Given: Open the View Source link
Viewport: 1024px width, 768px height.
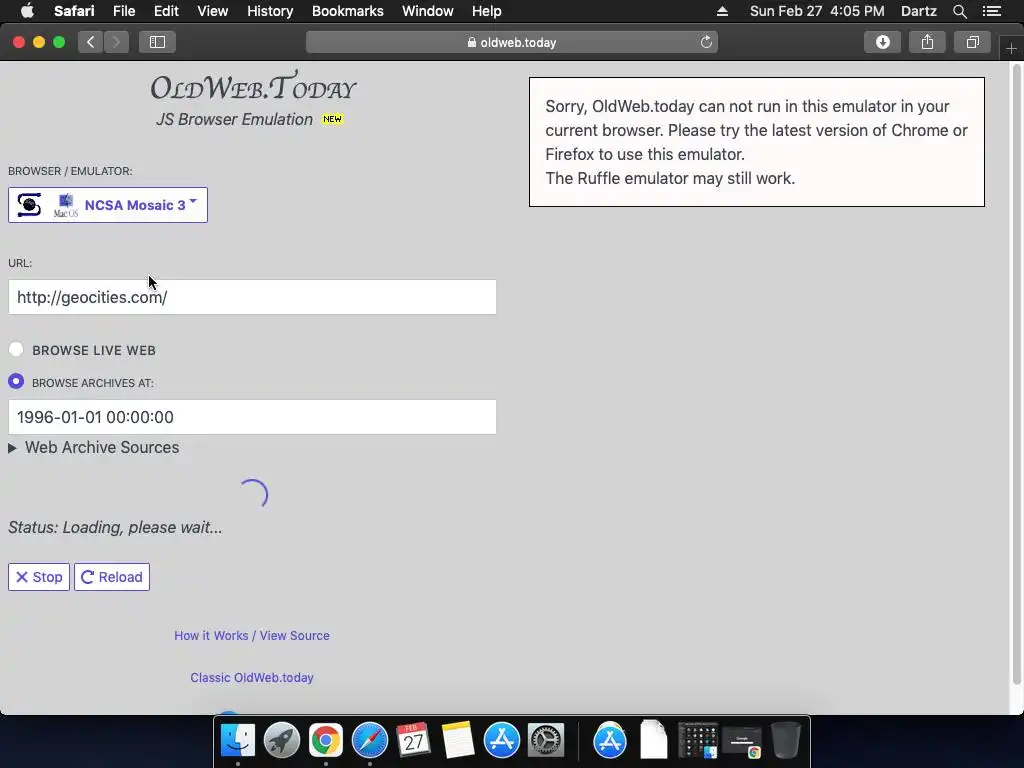Looking at the screenshot, I should (295, 635).
